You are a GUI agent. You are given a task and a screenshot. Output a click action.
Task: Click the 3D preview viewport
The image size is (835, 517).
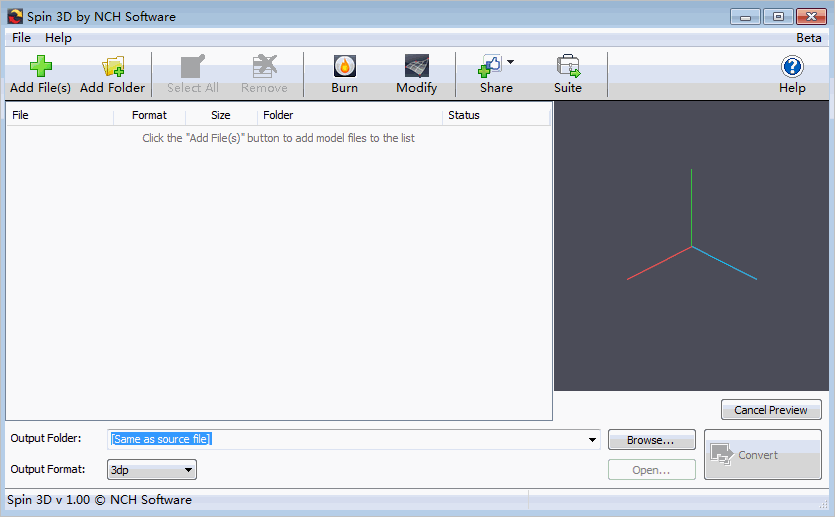tap(691, 246)
